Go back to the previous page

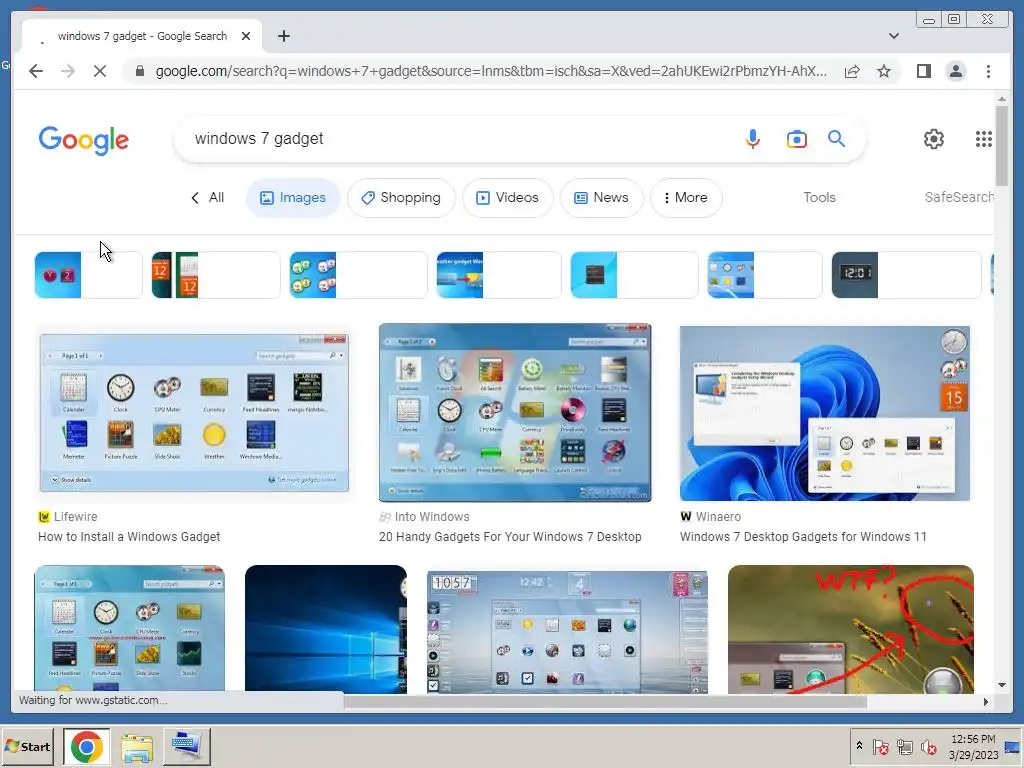click(x=36, y=71)
